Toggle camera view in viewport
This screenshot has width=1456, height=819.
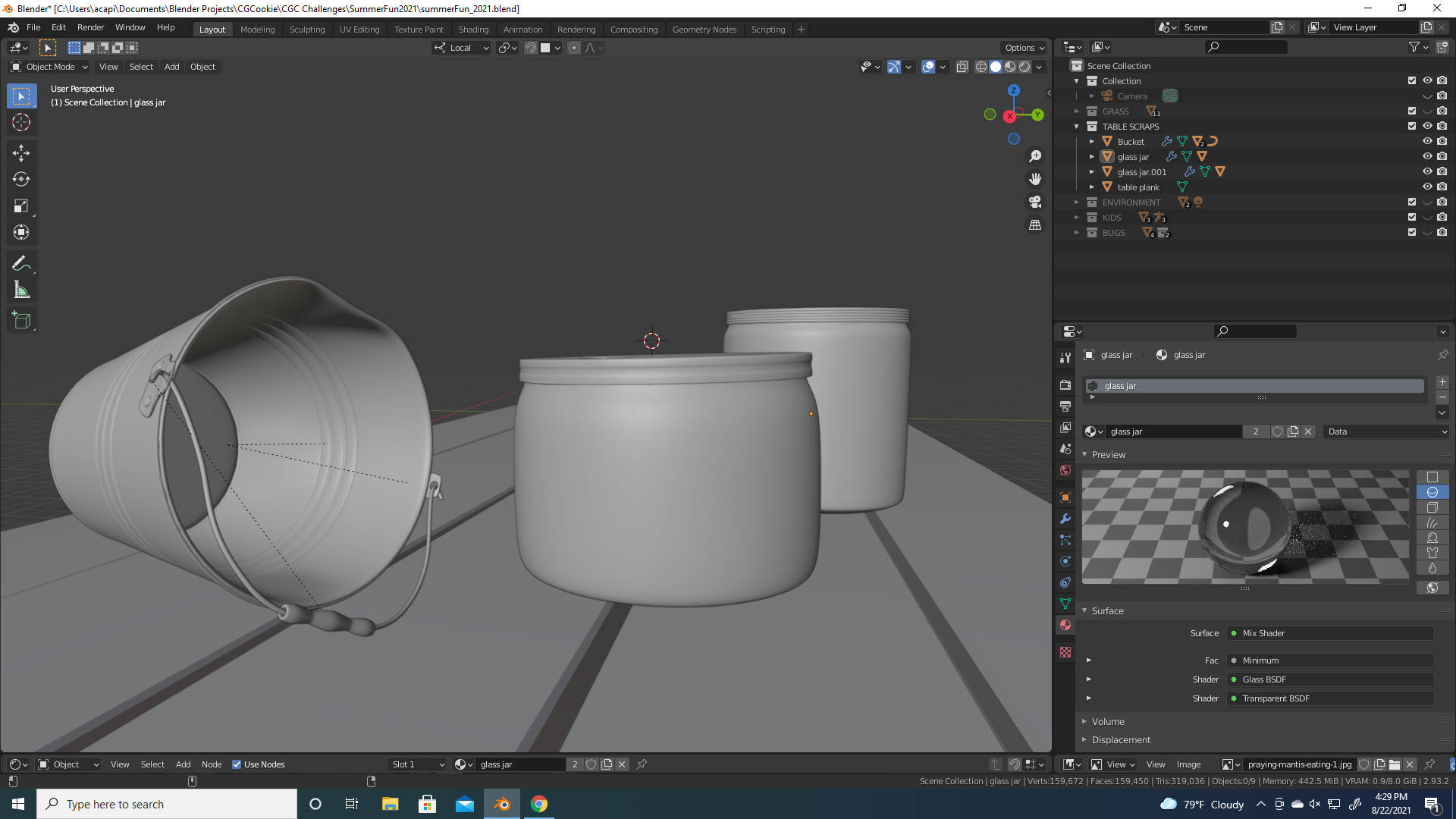(1035, 202)
